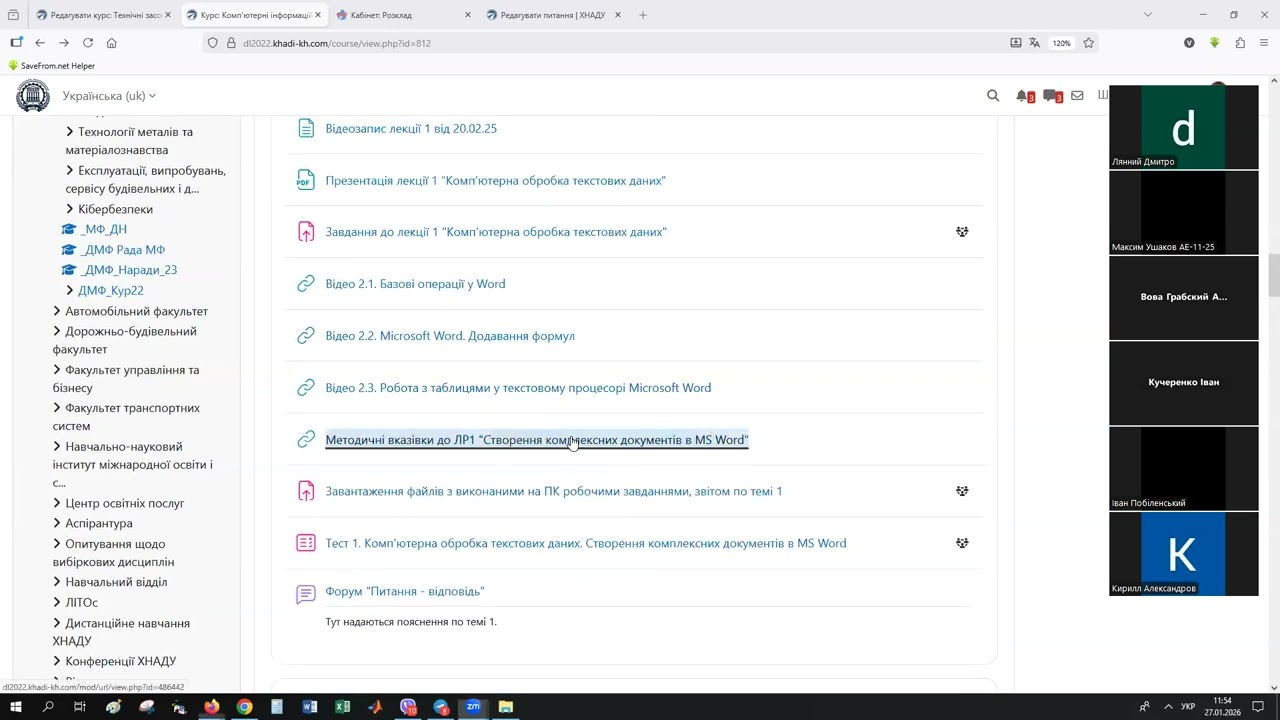Click the envelope mail icon in header
The width and height of the screenshot is (1280, 720).
pyautogui.click(x=1077, y=96)
